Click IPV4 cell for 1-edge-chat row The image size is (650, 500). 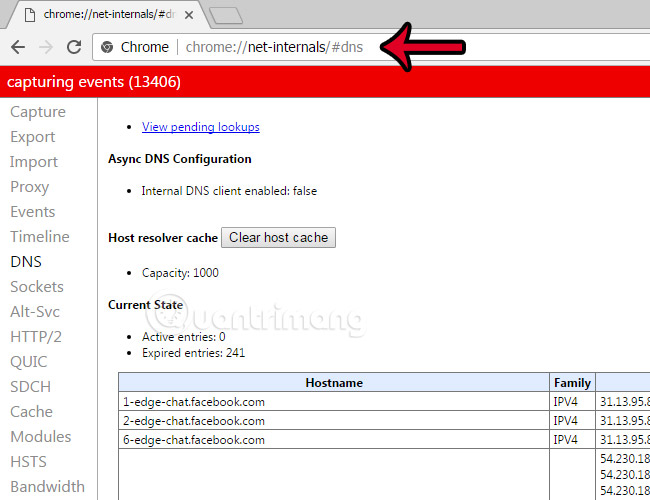coord(572,401)
